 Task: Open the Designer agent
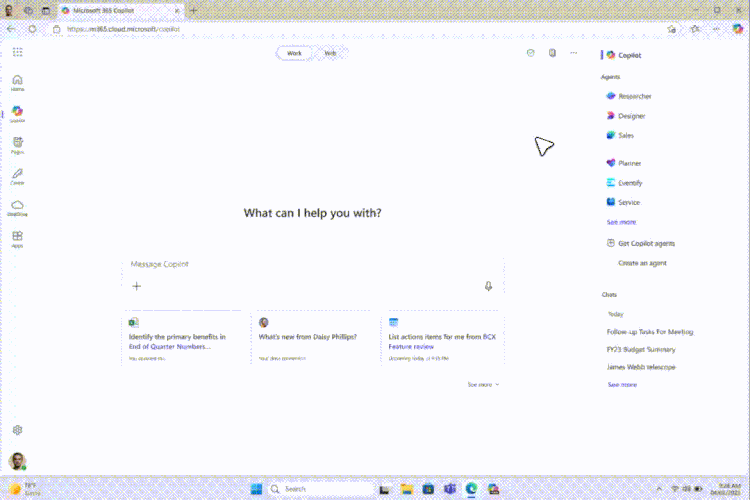pos(626,116)
